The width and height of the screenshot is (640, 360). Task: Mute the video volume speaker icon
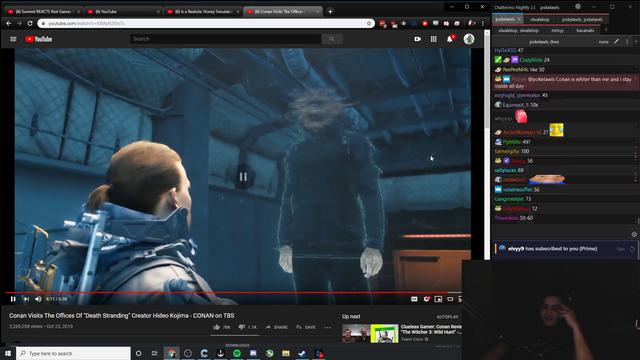click(x=38, y=299)
